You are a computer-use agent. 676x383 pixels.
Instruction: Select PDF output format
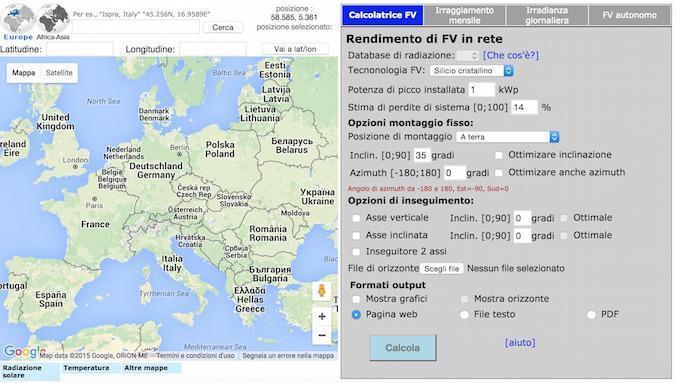591,315
